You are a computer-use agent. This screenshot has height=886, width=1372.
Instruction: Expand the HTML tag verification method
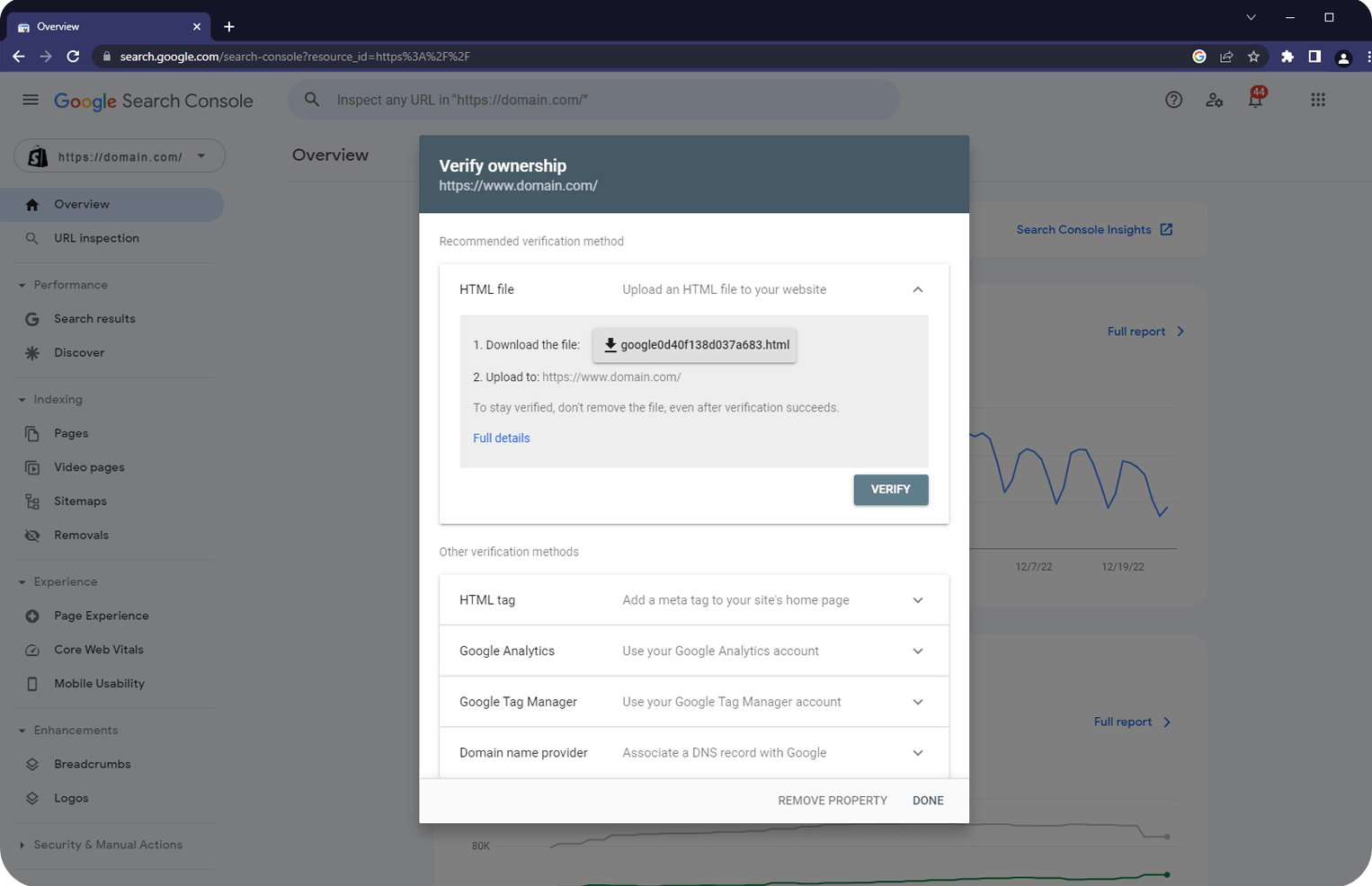(918, 600)
